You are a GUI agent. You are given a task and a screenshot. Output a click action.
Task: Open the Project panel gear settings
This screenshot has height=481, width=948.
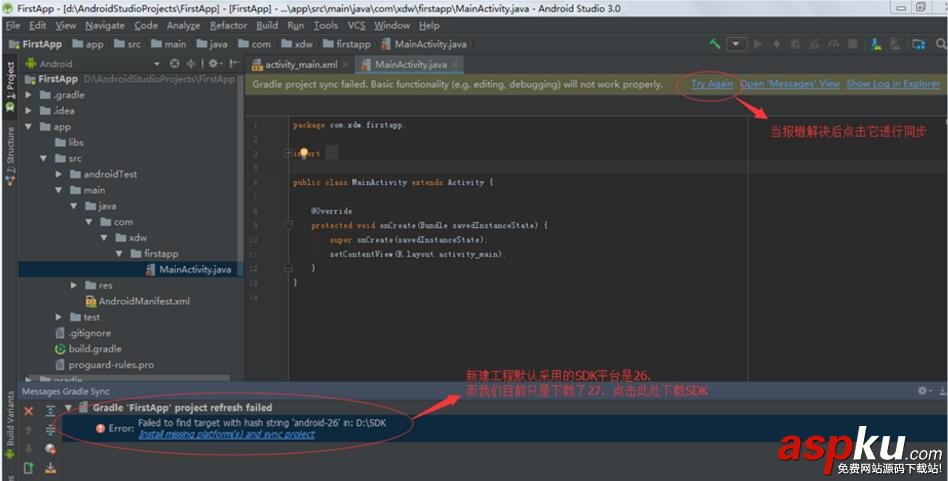coord(215,63)
